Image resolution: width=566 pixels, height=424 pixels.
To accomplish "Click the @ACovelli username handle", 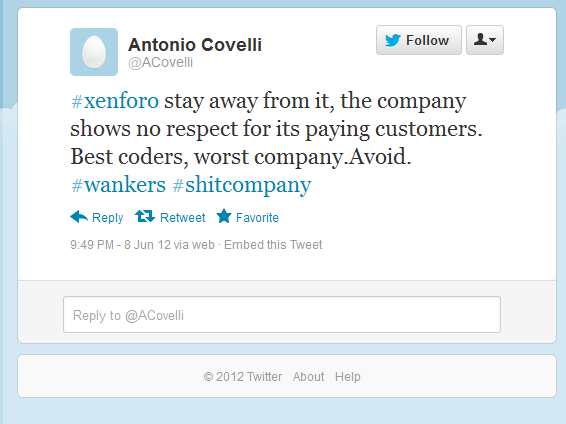I will pyautogui.click(x=161, y=62).
